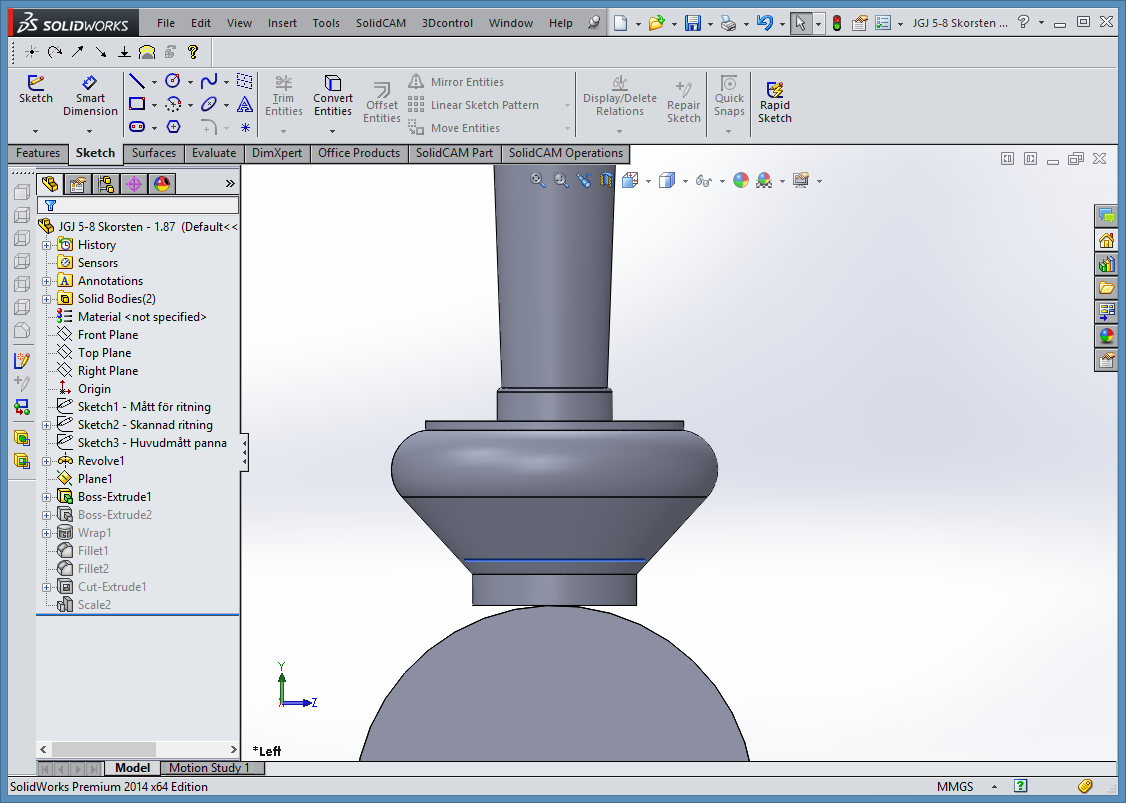The height and width of the screenshot is (803, 1126).
Task: Select the Ellipse sketch tool
Action: [x=209, y=104]
